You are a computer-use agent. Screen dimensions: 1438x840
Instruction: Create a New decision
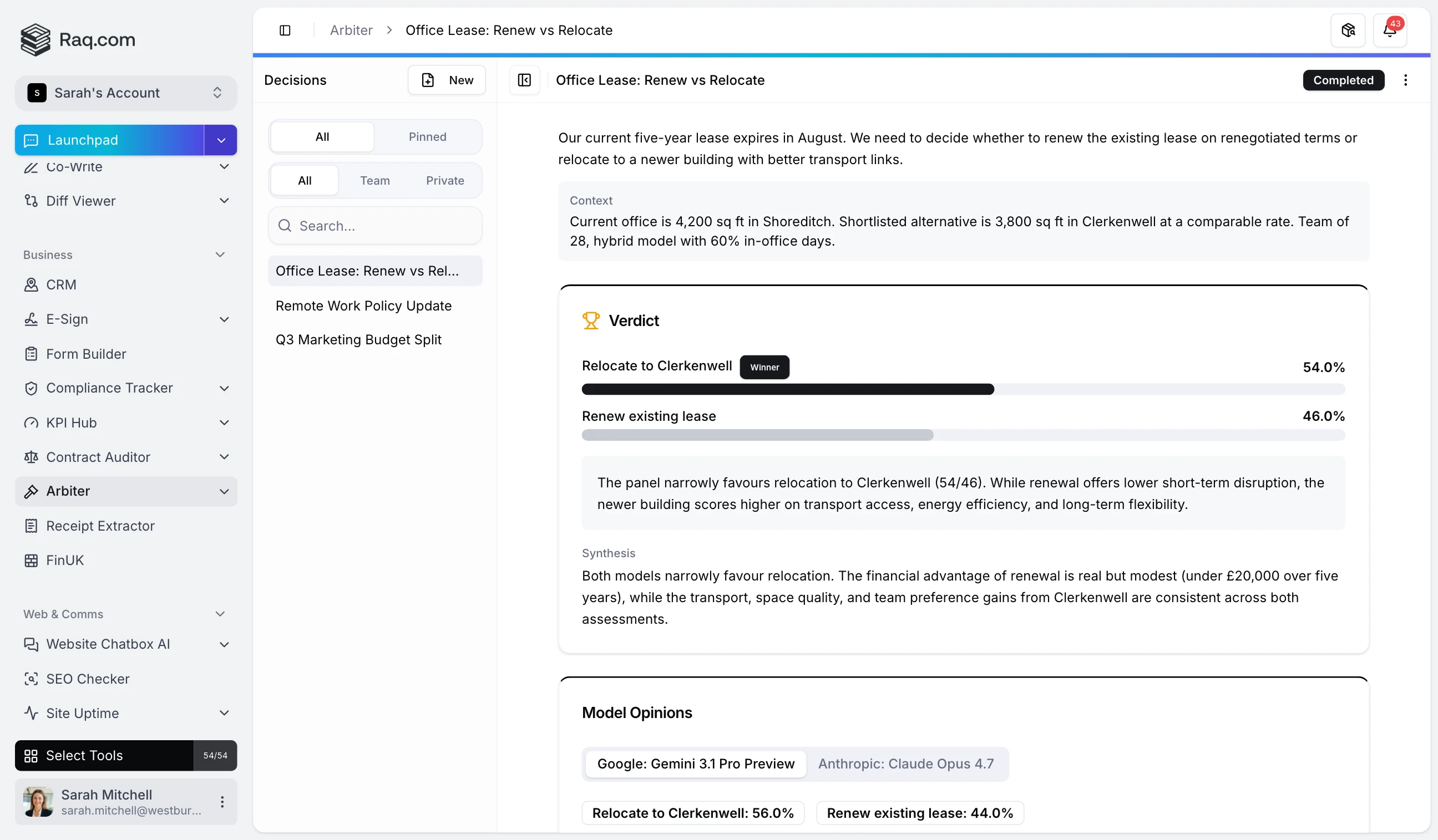[446, 80]
